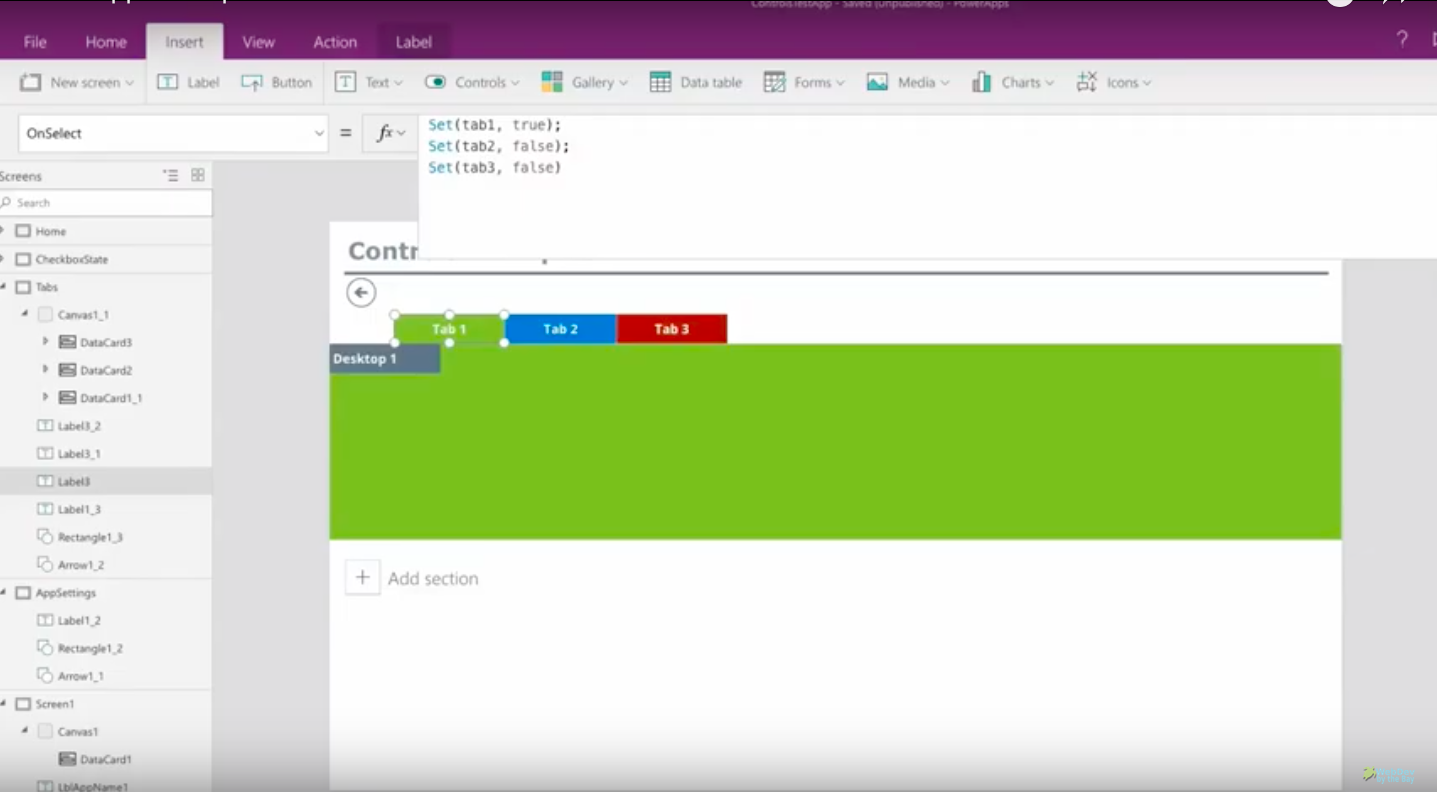Expand the DataCard3 tree item
This screenshot has width=1437, height=792.
(45, 341)
